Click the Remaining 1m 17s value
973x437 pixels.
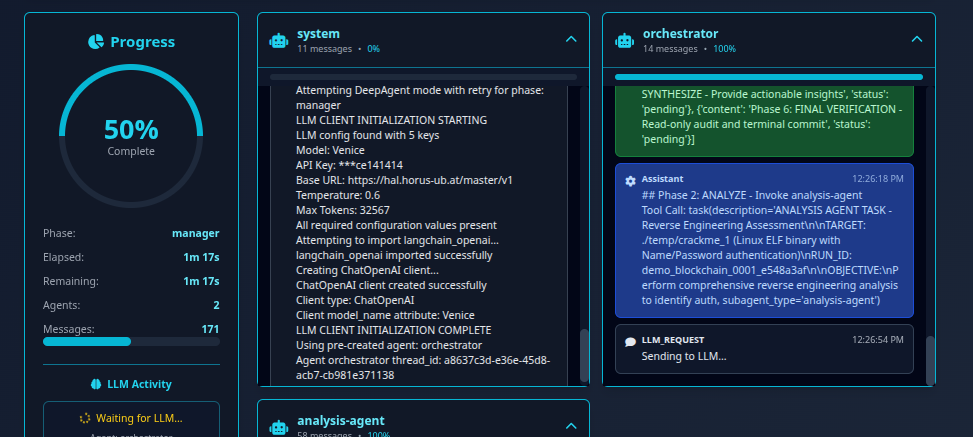tap(201, 281)
